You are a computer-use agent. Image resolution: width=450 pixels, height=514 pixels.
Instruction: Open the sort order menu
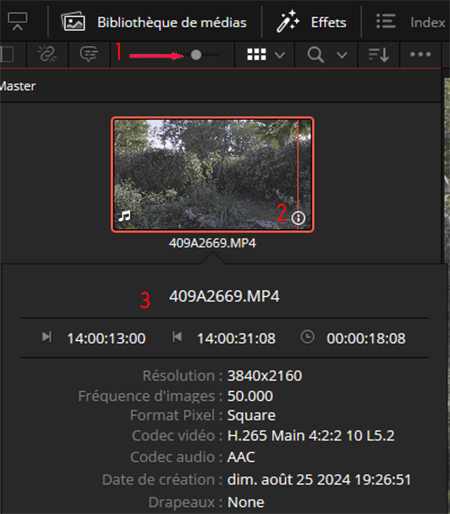379,55
